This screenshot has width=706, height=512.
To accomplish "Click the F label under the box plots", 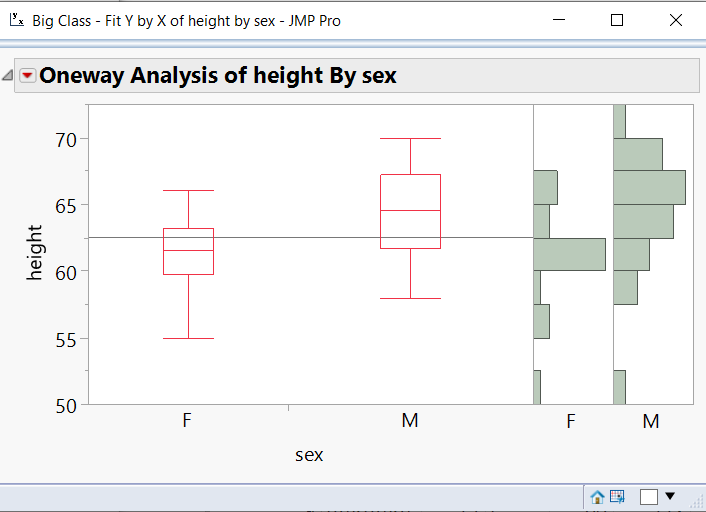I will tap(187, 421).
